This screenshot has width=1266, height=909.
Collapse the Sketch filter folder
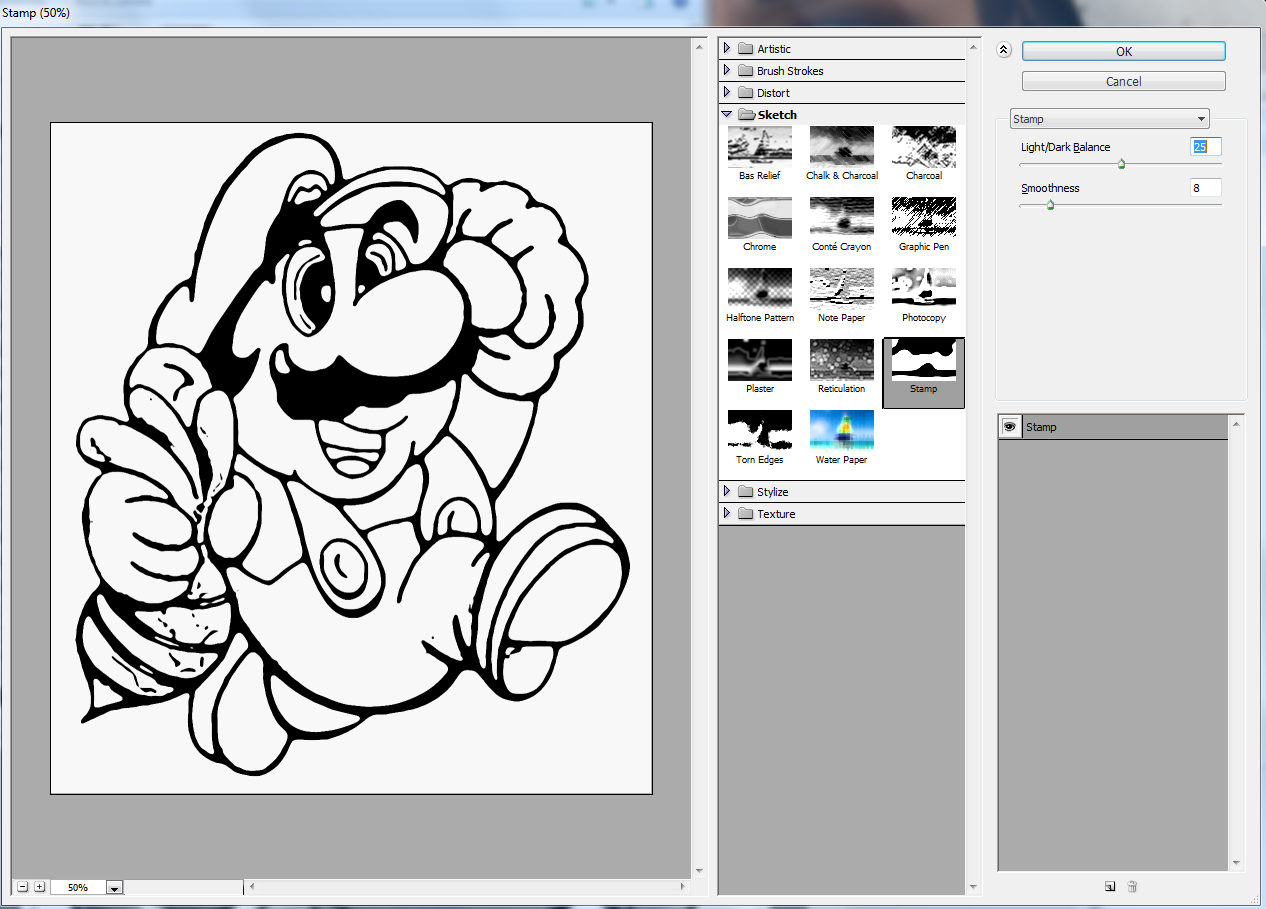pyautogui.click(x=728, y=115)
